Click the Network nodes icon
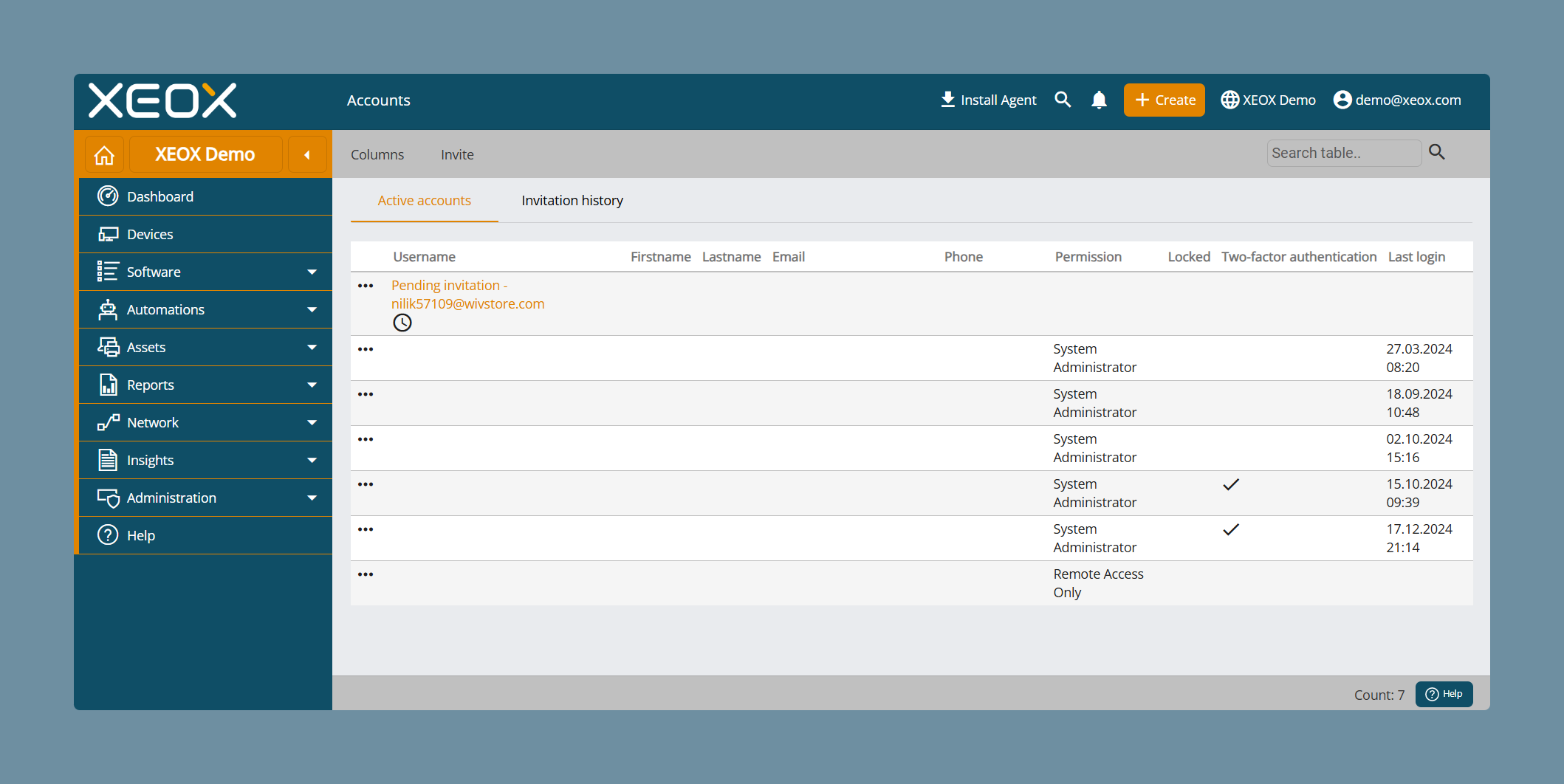 coord(108,422)
